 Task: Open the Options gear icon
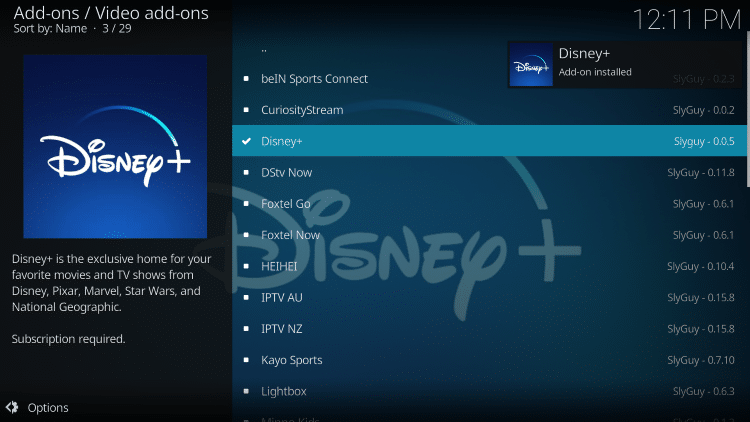tap(12, 407)
